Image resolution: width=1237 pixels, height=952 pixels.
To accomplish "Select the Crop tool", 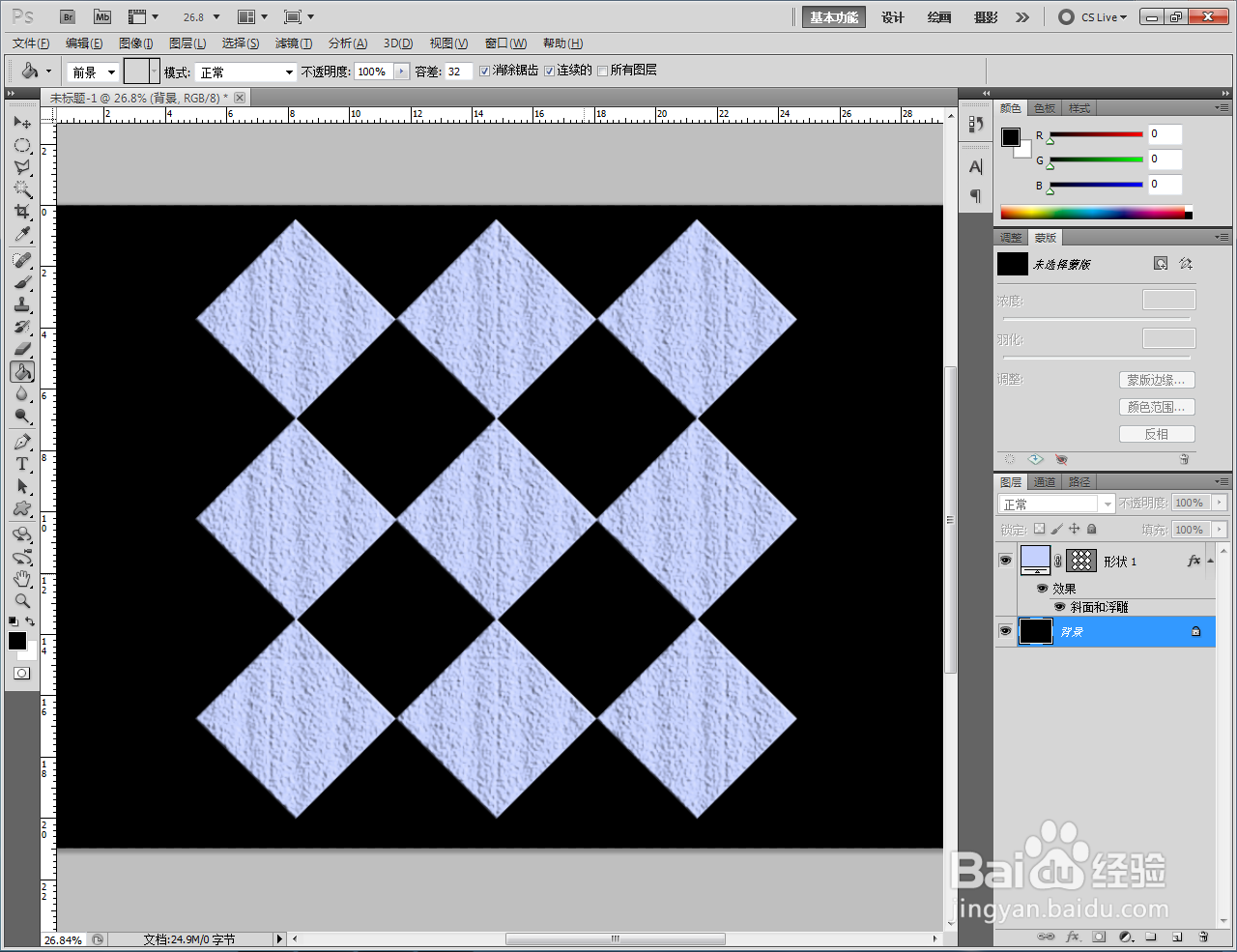I will [x=22, y=212].
